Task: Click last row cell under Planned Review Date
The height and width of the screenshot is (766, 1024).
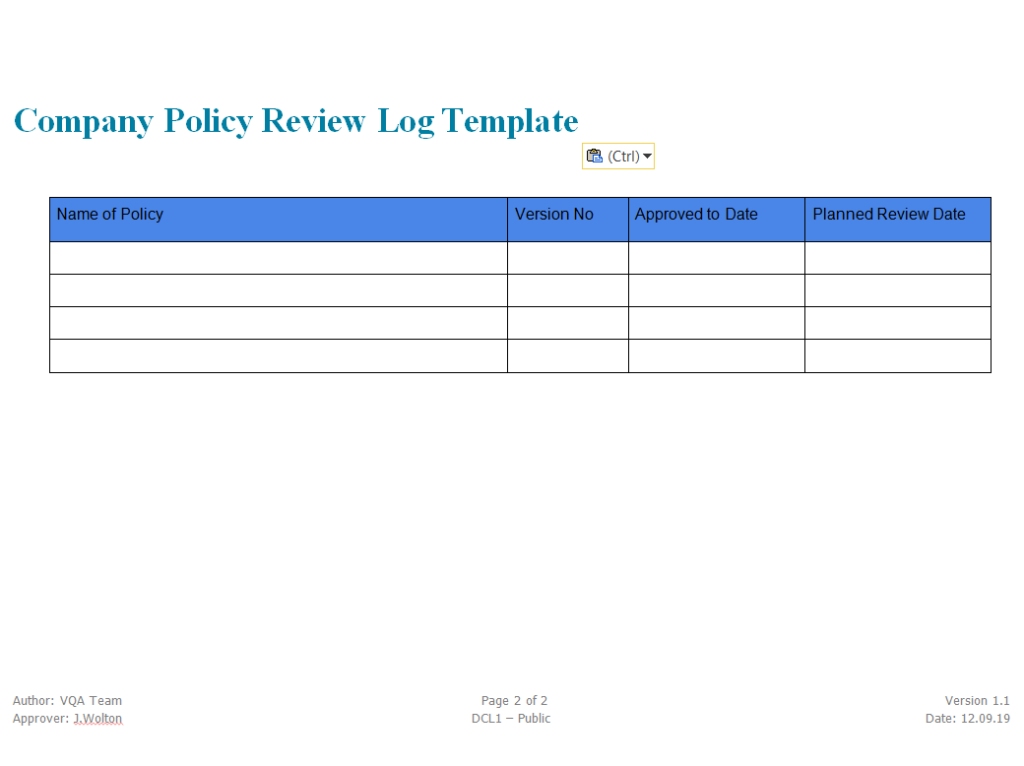Action: coord(897,356)
